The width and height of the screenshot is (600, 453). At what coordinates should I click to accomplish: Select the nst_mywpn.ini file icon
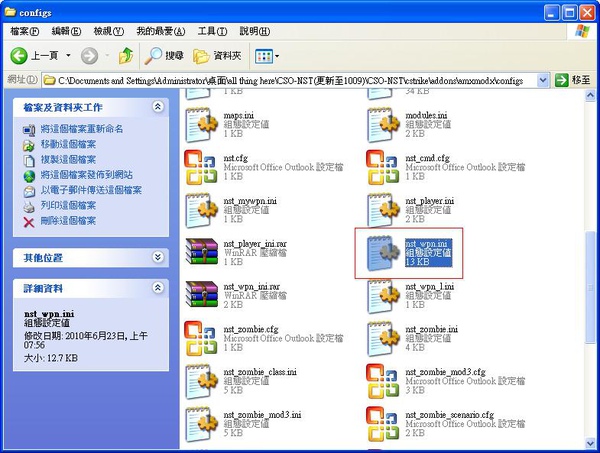(201, 210)
